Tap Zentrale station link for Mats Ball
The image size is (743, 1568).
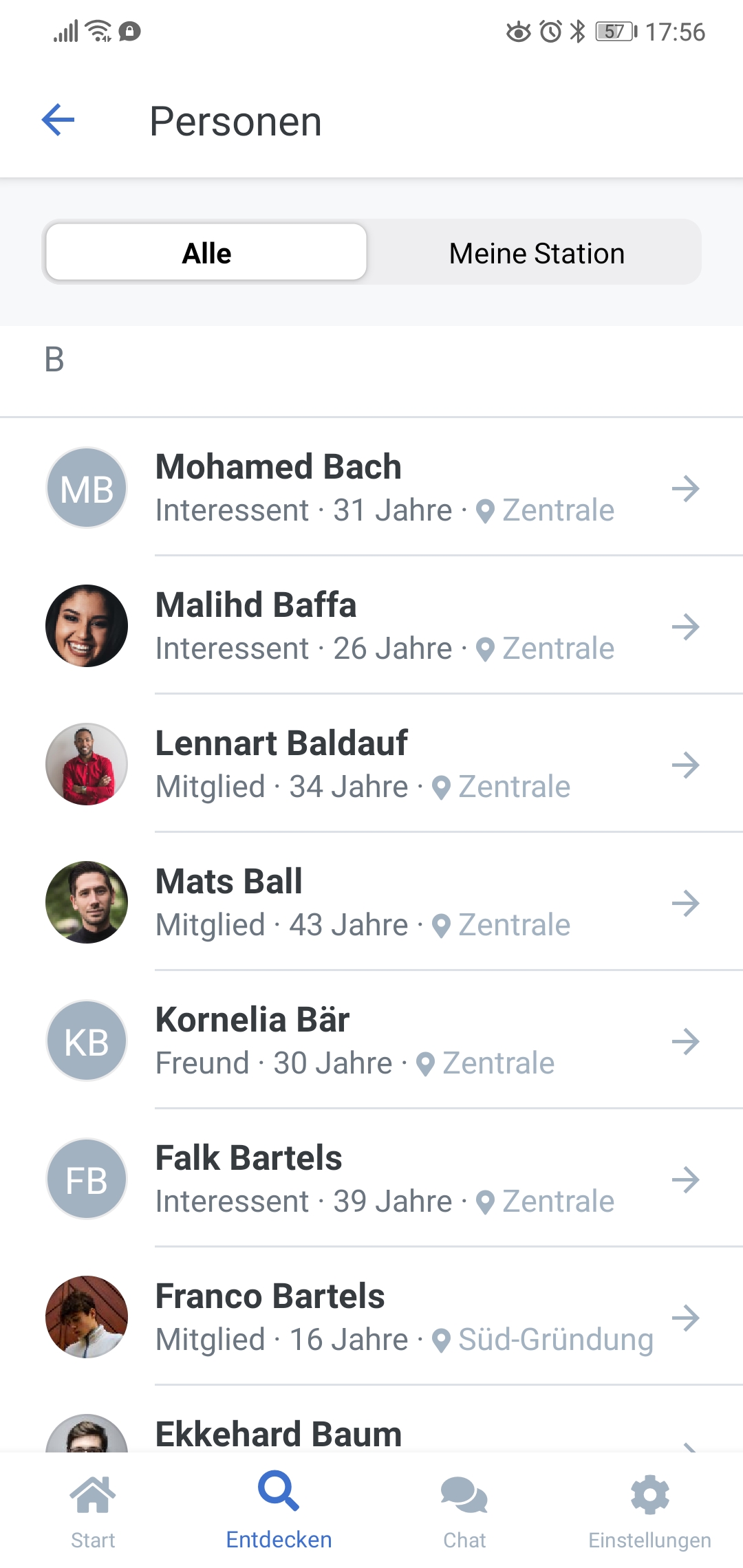514,925
